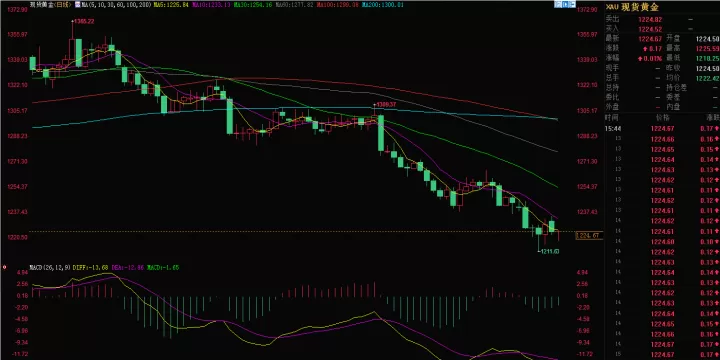Screen dimensions: 720x360
Task: Select the 现货黄金(日线) chart title
Action: click(x=51, y=4)
